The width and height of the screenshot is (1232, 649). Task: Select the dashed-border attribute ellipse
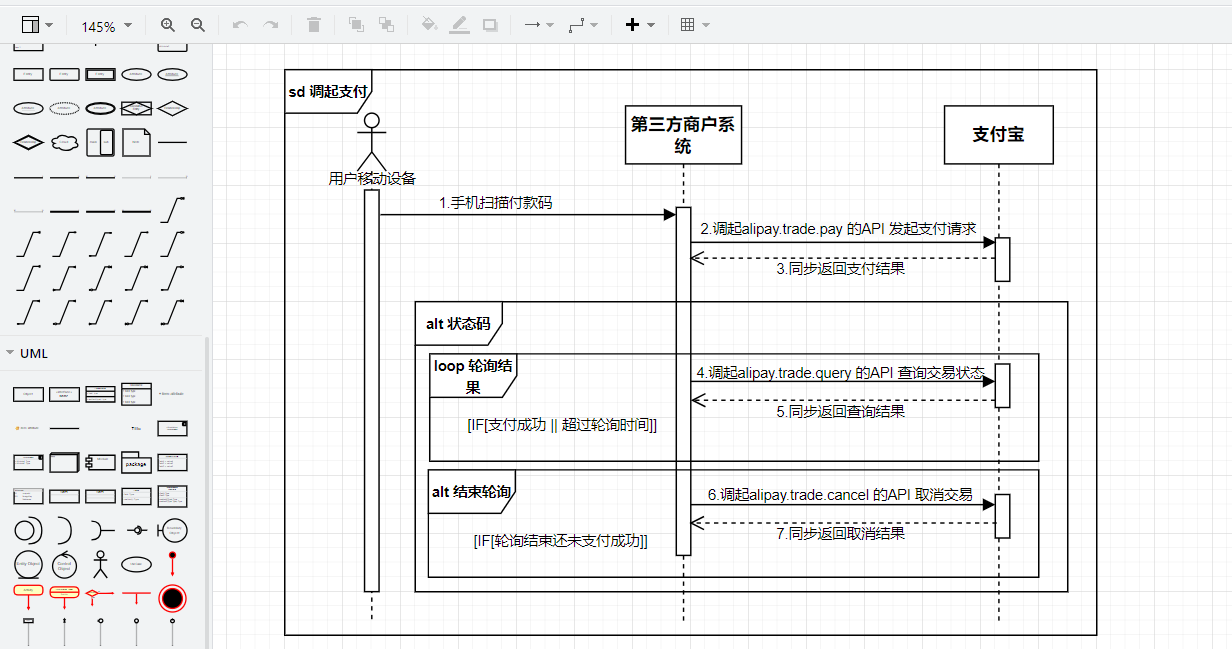(64, 108)
